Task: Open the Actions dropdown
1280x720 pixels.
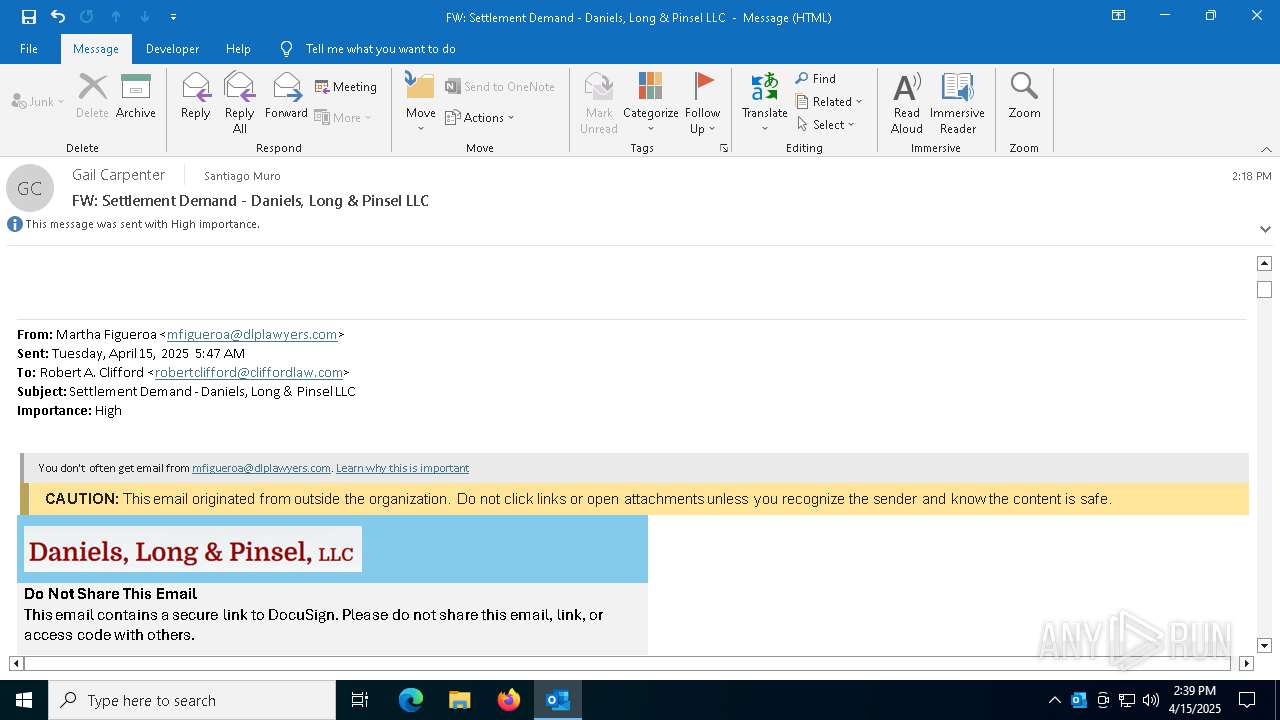Action: point(480,117)
